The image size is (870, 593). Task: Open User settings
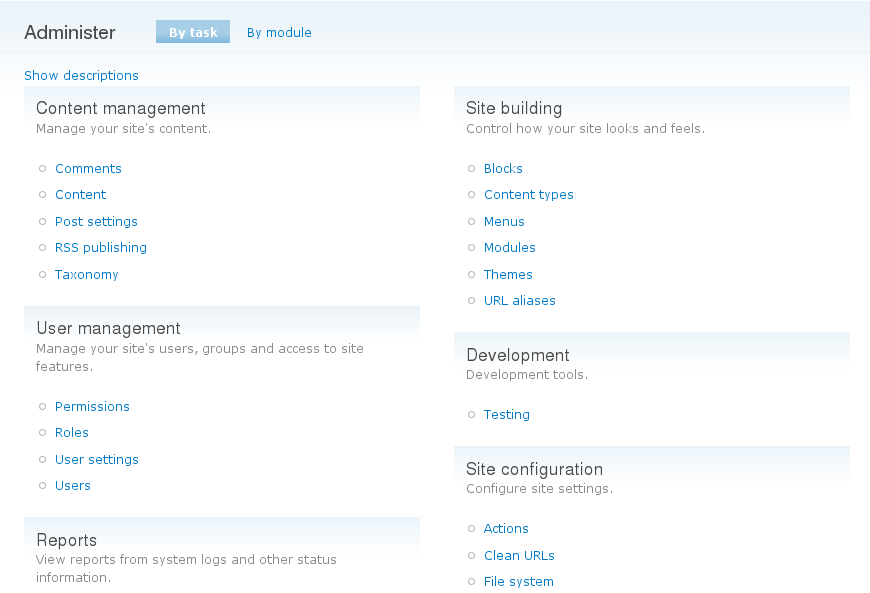(x=96, y=459)
